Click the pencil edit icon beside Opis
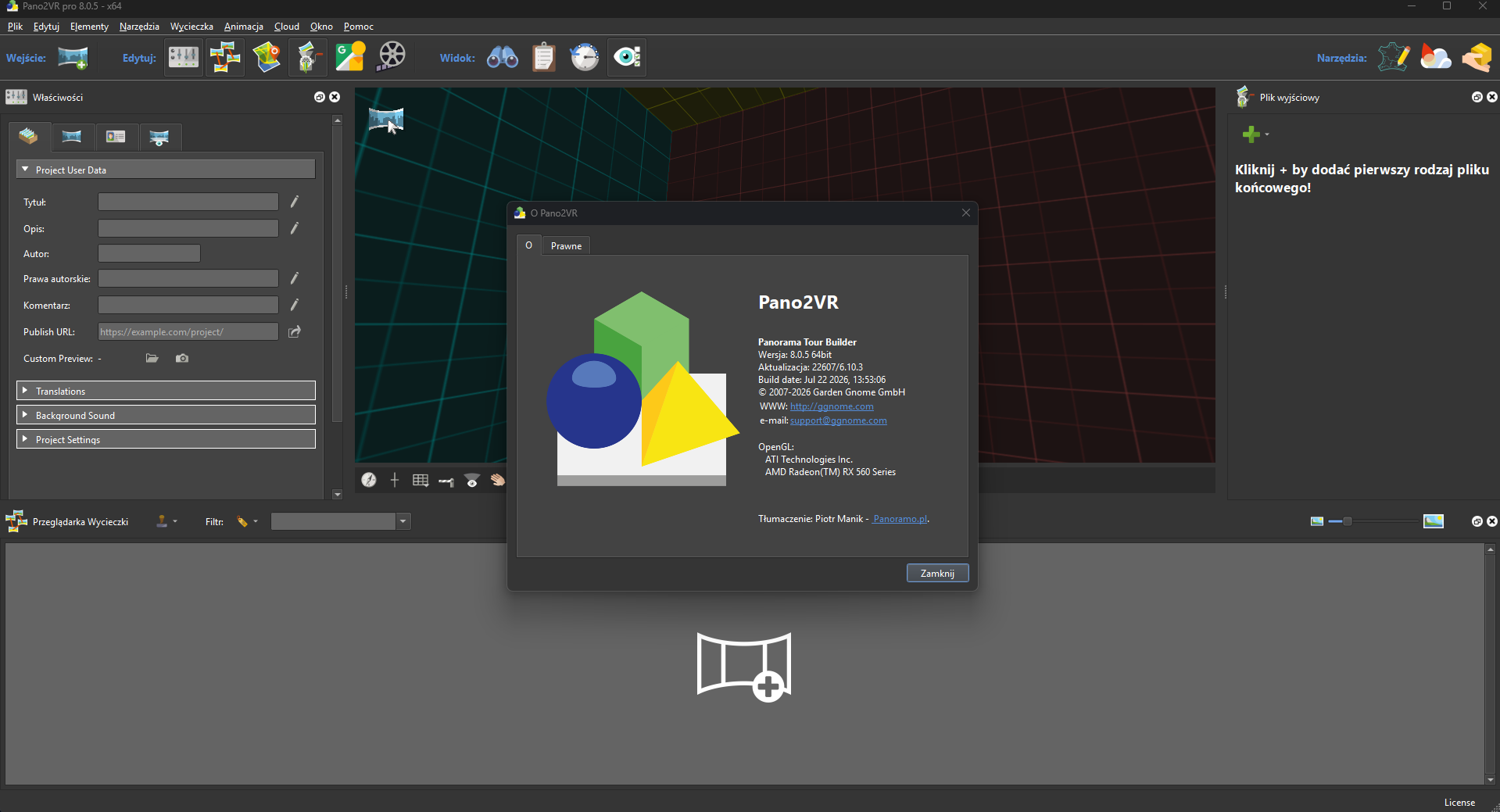Image resolution: width=1500 pixels, height=812 pixels. 295,229
